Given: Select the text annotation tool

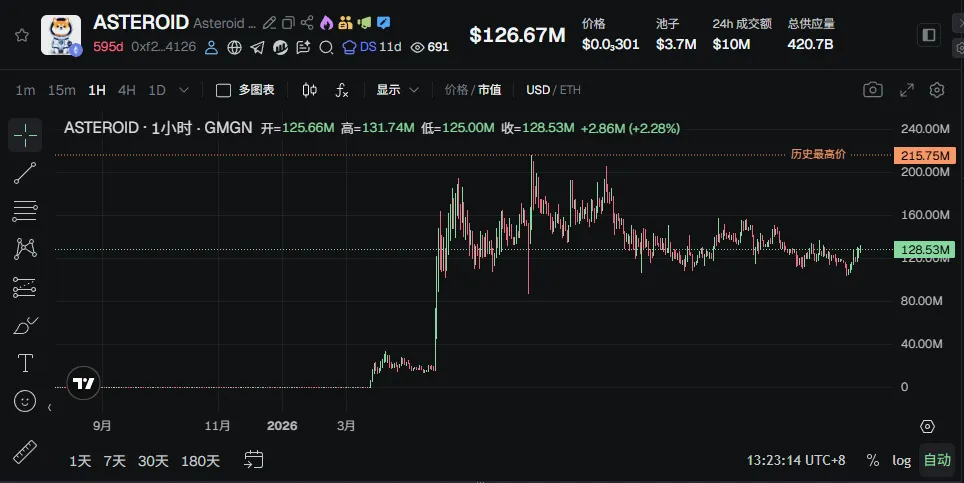Looking at the screenshot, I should (25, 363).
